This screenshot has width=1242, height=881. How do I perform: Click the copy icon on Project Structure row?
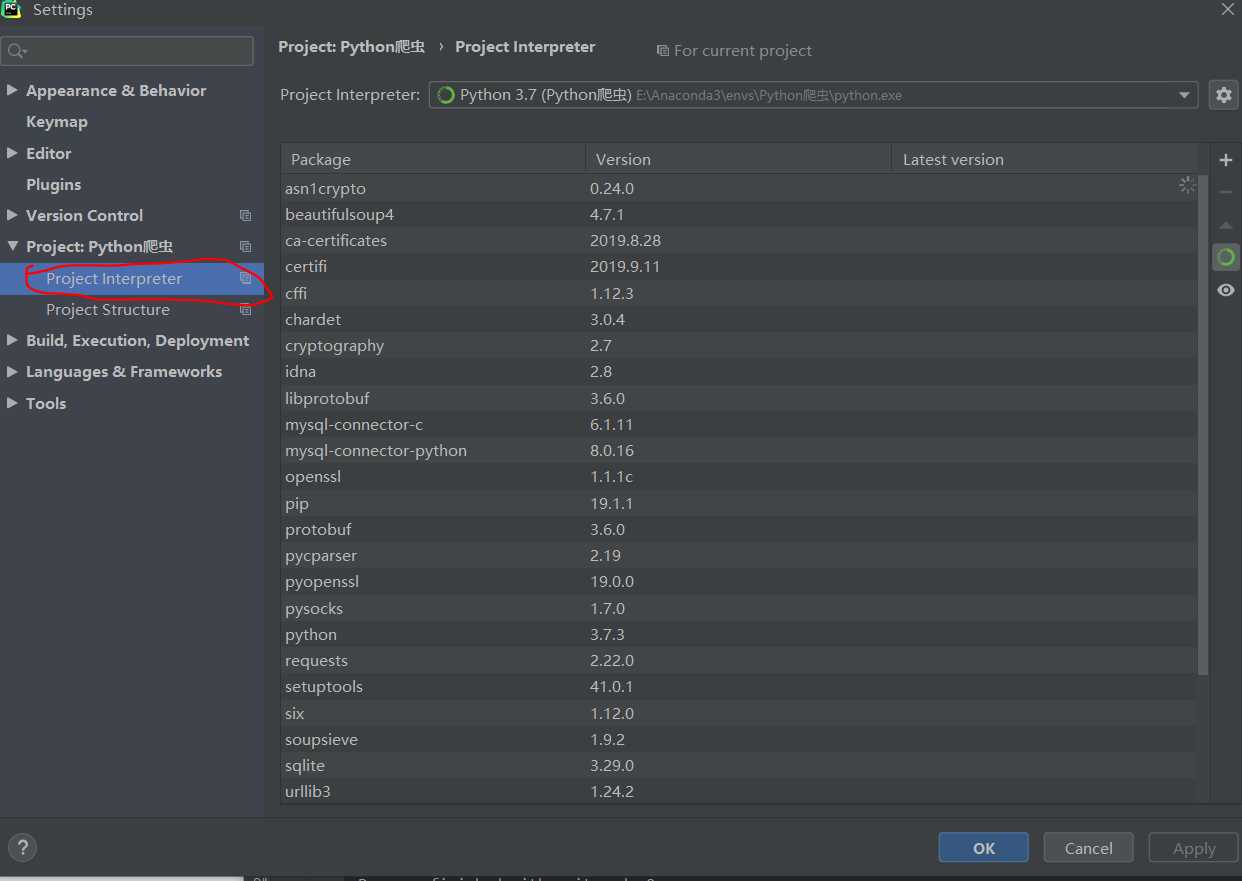[245, 310]
